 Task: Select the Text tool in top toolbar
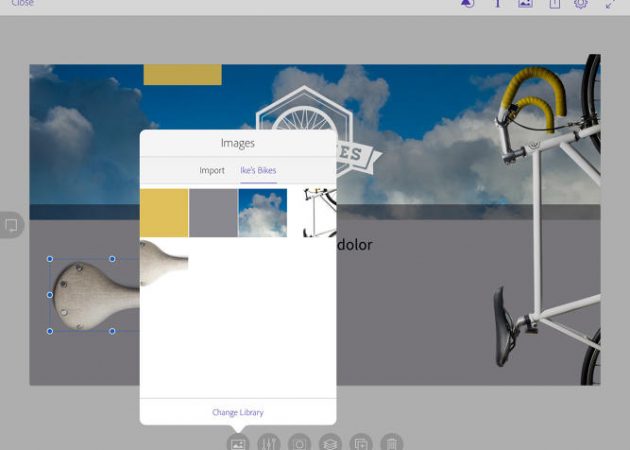497,4
